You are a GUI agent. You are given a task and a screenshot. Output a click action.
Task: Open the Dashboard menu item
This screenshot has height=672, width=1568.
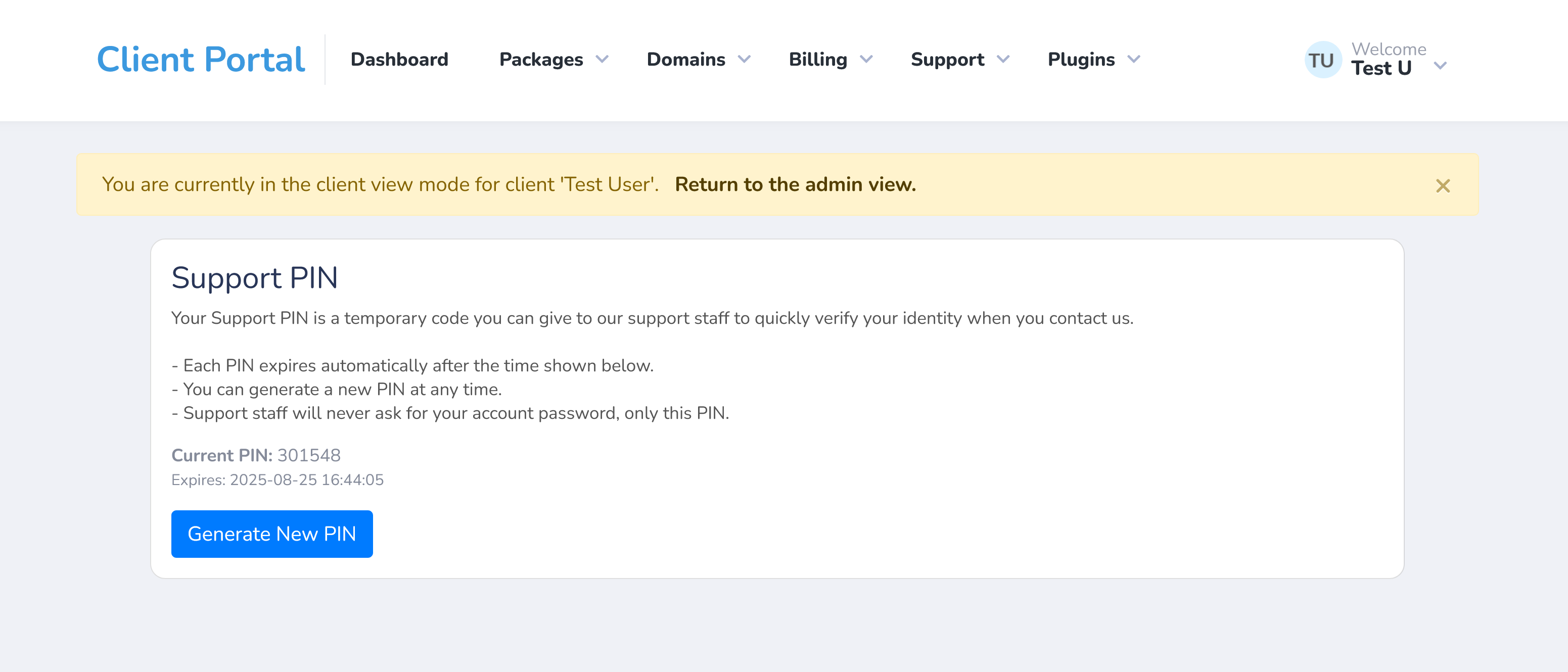pyautogui.click(x=399, y=59)
